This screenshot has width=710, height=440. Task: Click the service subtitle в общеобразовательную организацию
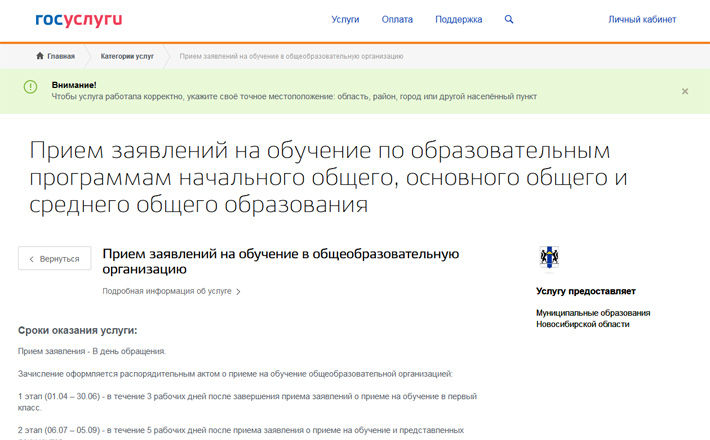click(x=281, y=261)
